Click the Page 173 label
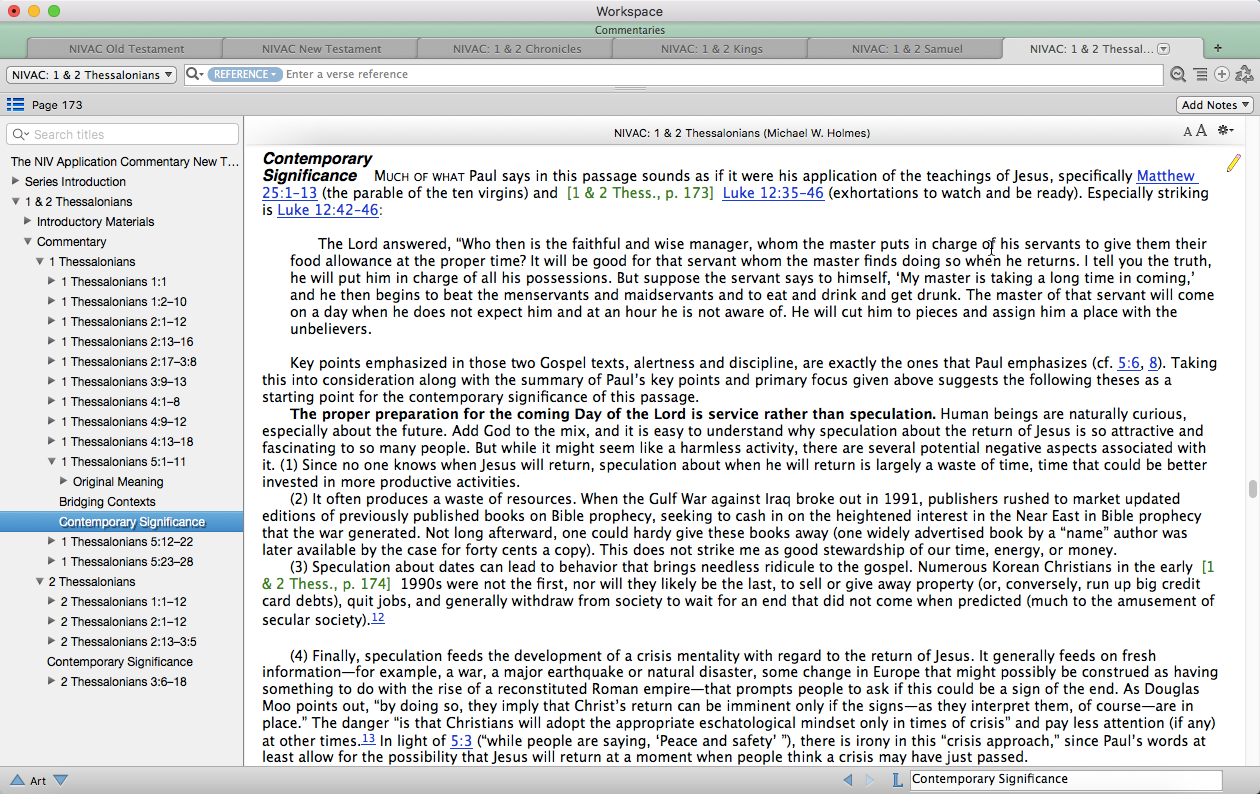Viewport: 1260px width, 794px height. pyautogui.click(x=57, y=105)
